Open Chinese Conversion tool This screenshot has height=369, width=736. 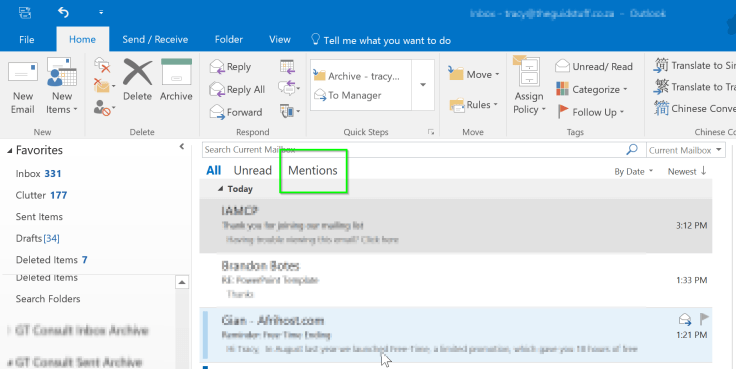click(695, 108)
